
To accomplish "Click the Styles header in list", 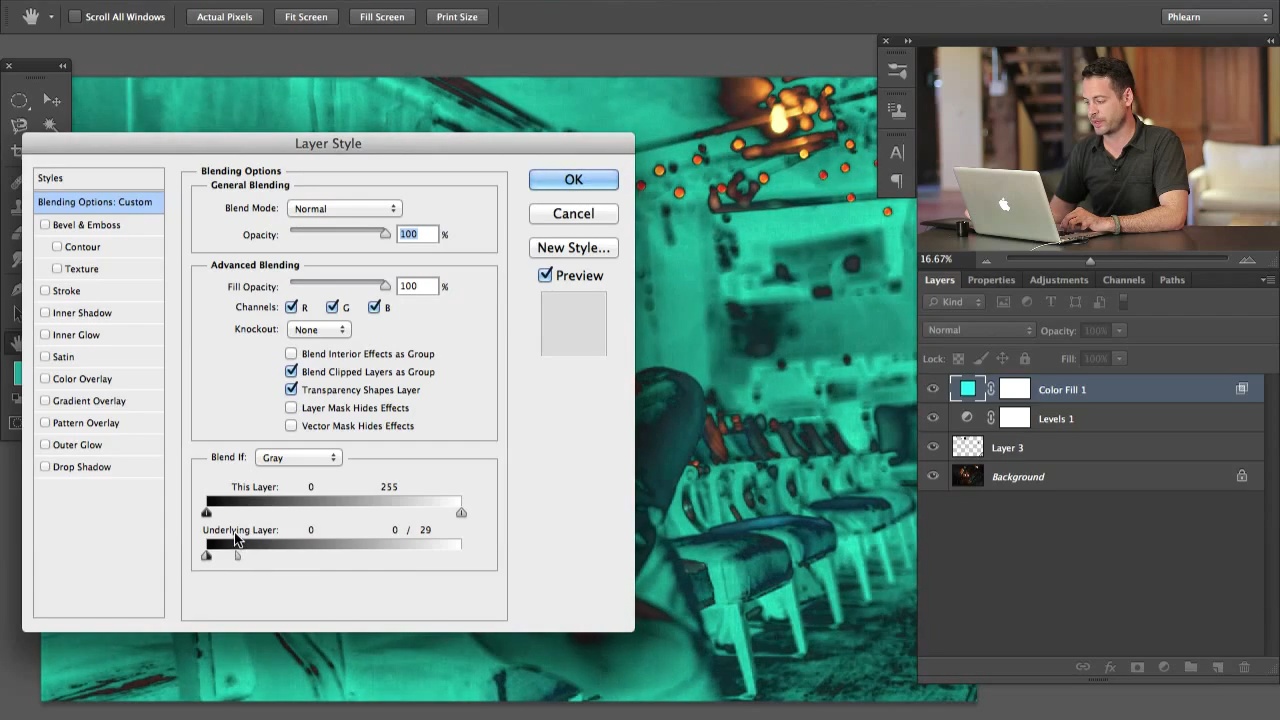I will tap(99, 178).
